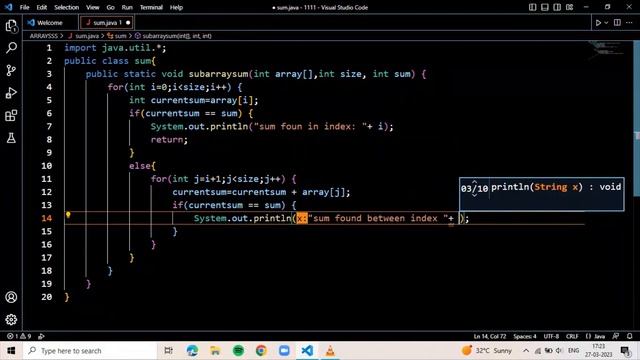The image size is (640, 360).
Task: Open the Go menu
Action: 111,7
